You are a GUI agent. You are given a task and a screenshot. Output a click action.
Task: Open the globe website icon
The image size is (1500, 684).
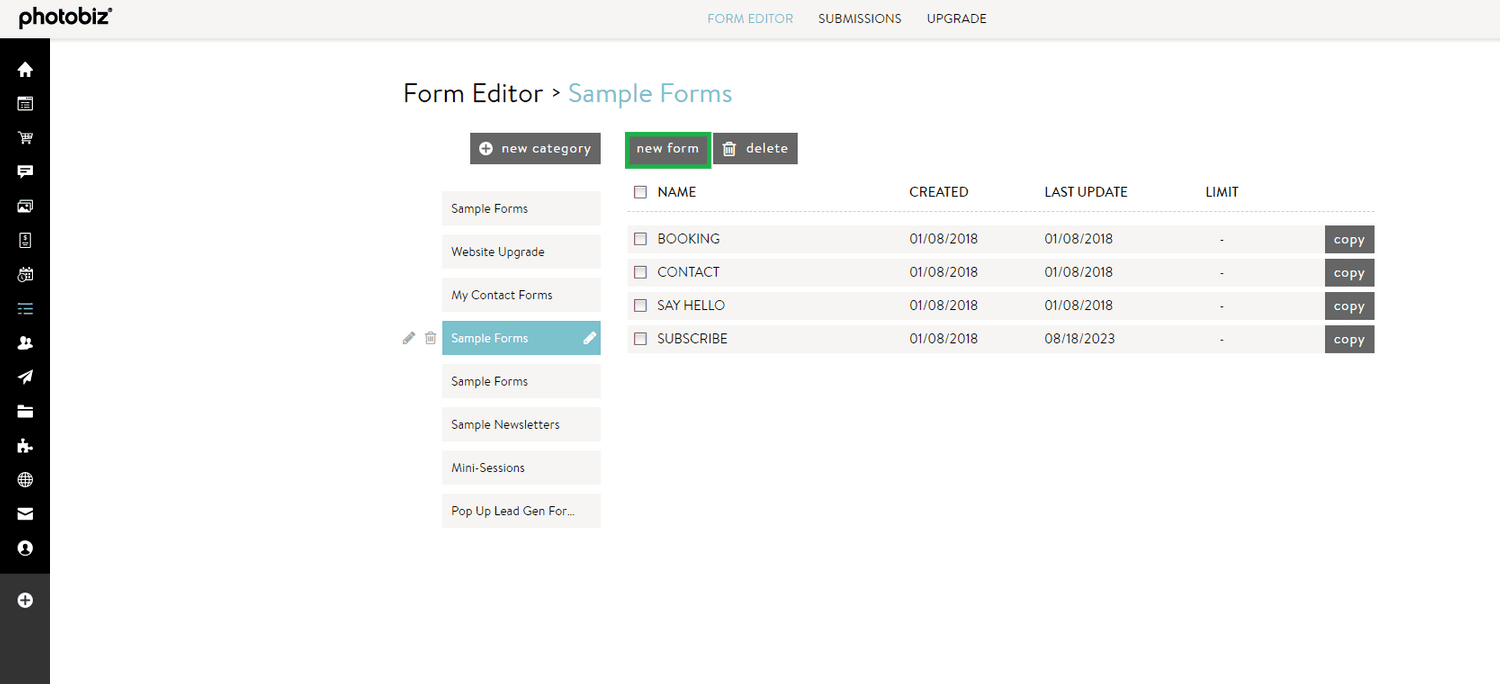click(x=24, y=479)
